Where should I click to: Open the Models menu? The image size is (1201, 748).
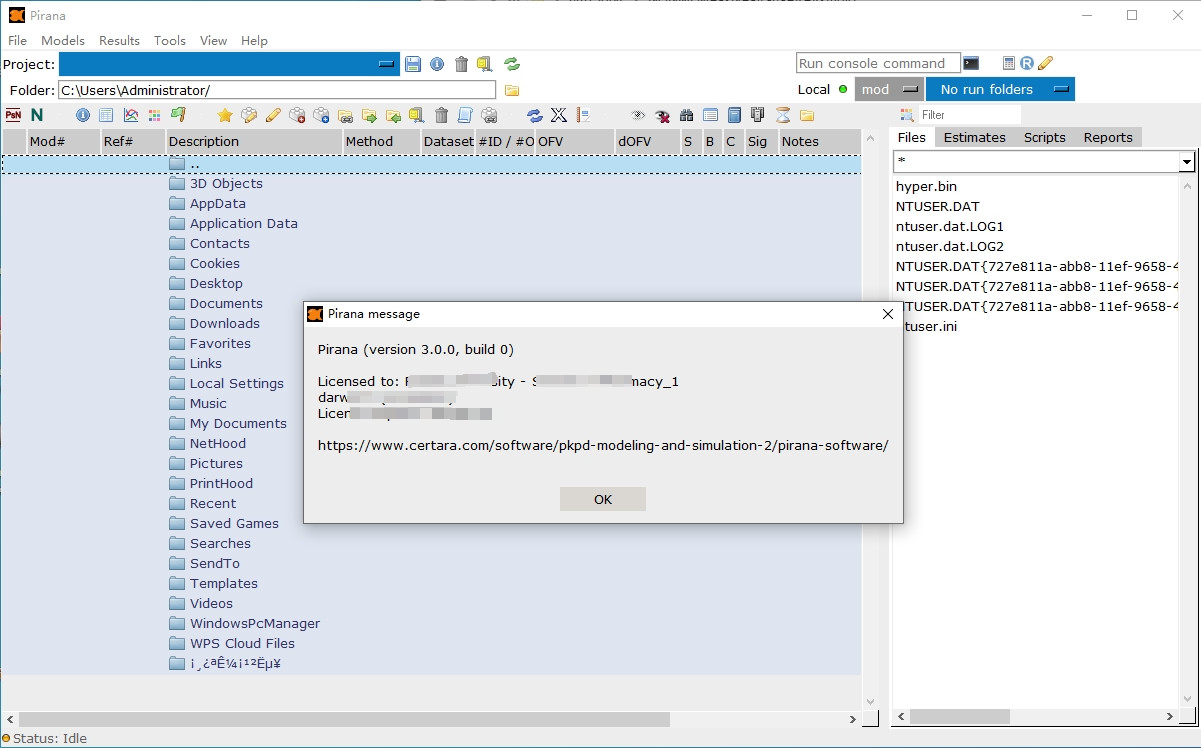(x=63, y=40)
